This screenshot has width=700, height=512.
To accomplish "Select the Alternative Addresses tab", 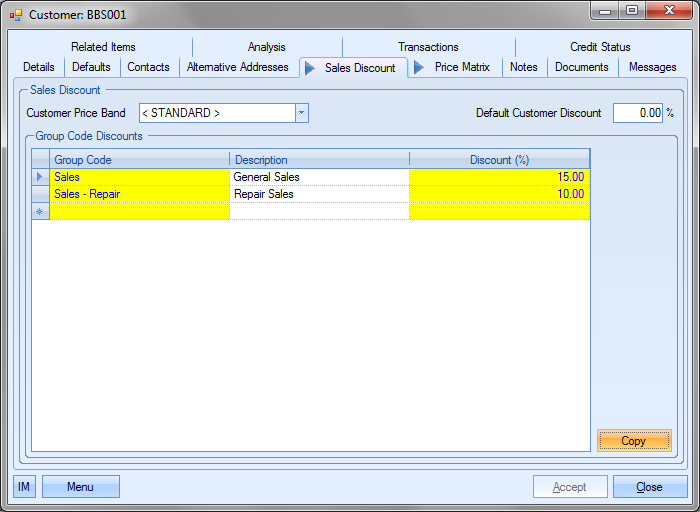I will (x=237, y=67).
